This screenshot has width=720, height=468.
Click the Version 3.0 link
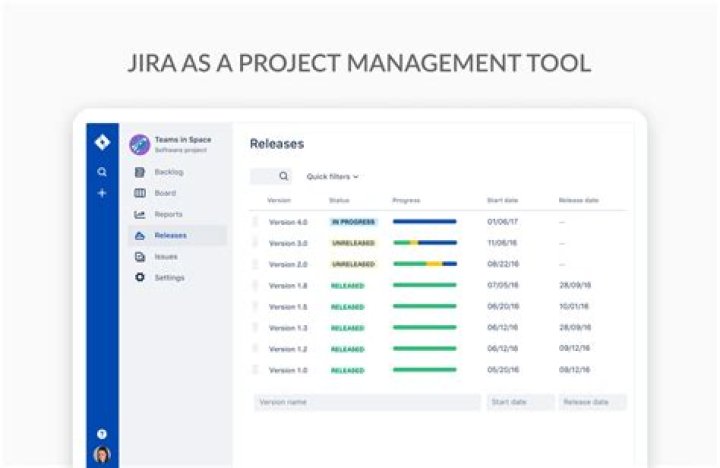[x=288, y=243]
